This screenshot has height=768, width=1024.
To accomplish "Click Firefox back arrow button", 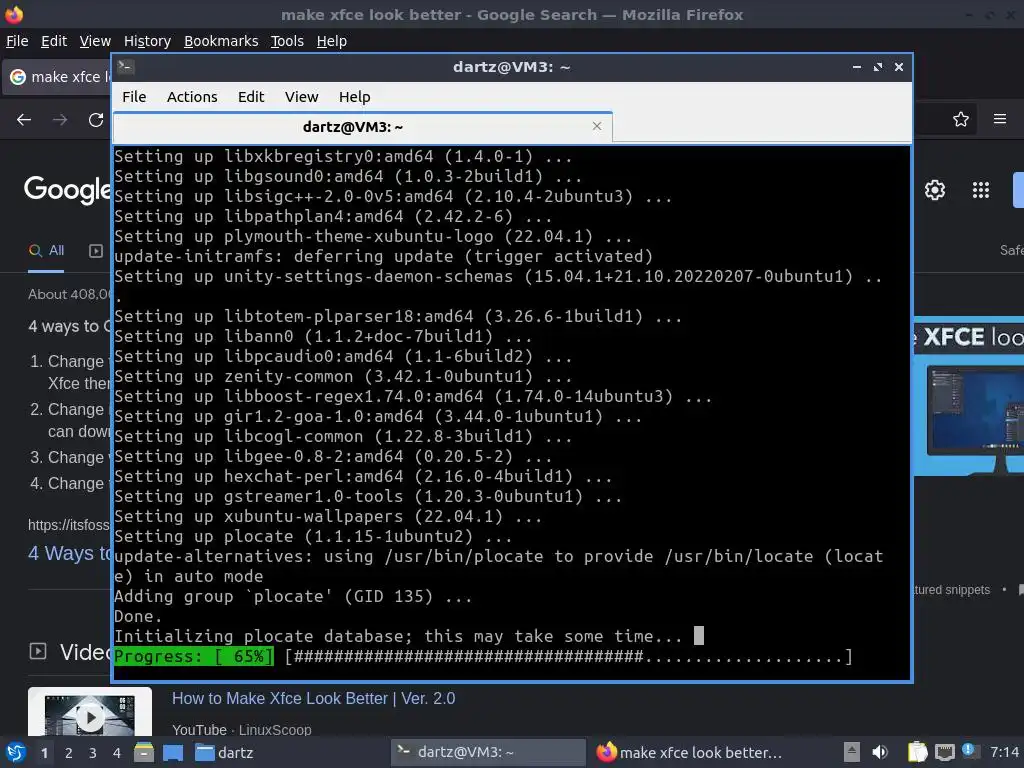I will click(24, 120).
